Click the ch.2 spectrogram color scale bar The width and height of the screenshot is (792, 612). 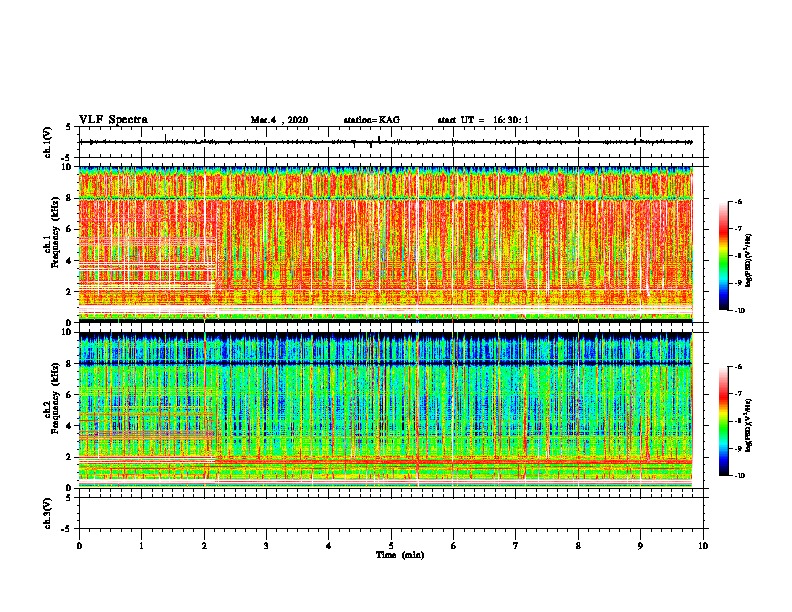723,421
